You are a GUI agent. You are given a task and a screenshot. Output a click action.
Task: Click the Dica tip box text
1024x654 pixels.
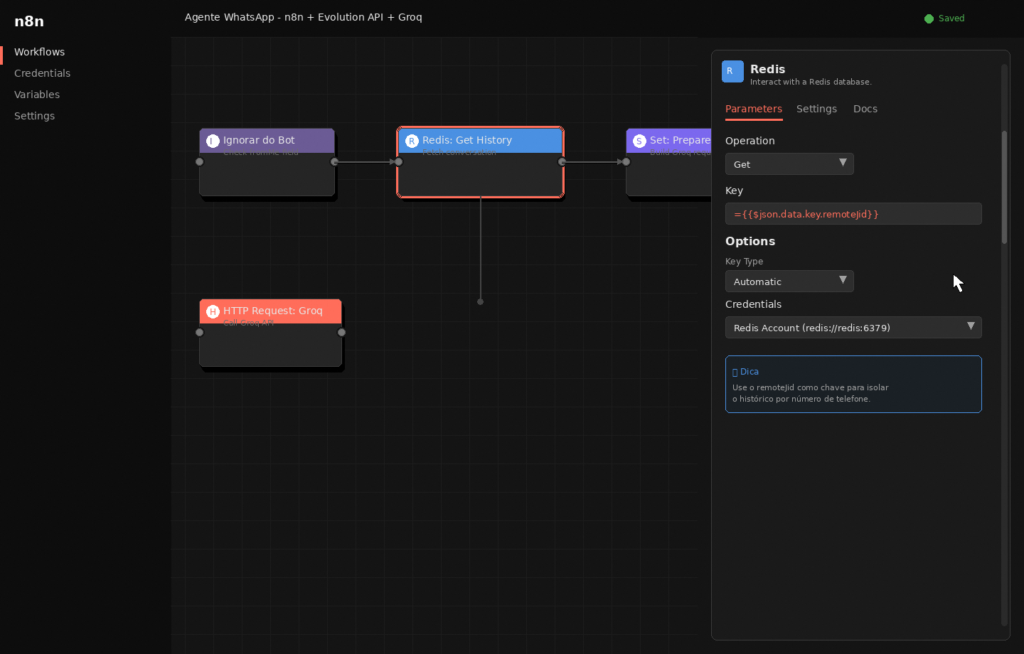click(x=810, y=393)
